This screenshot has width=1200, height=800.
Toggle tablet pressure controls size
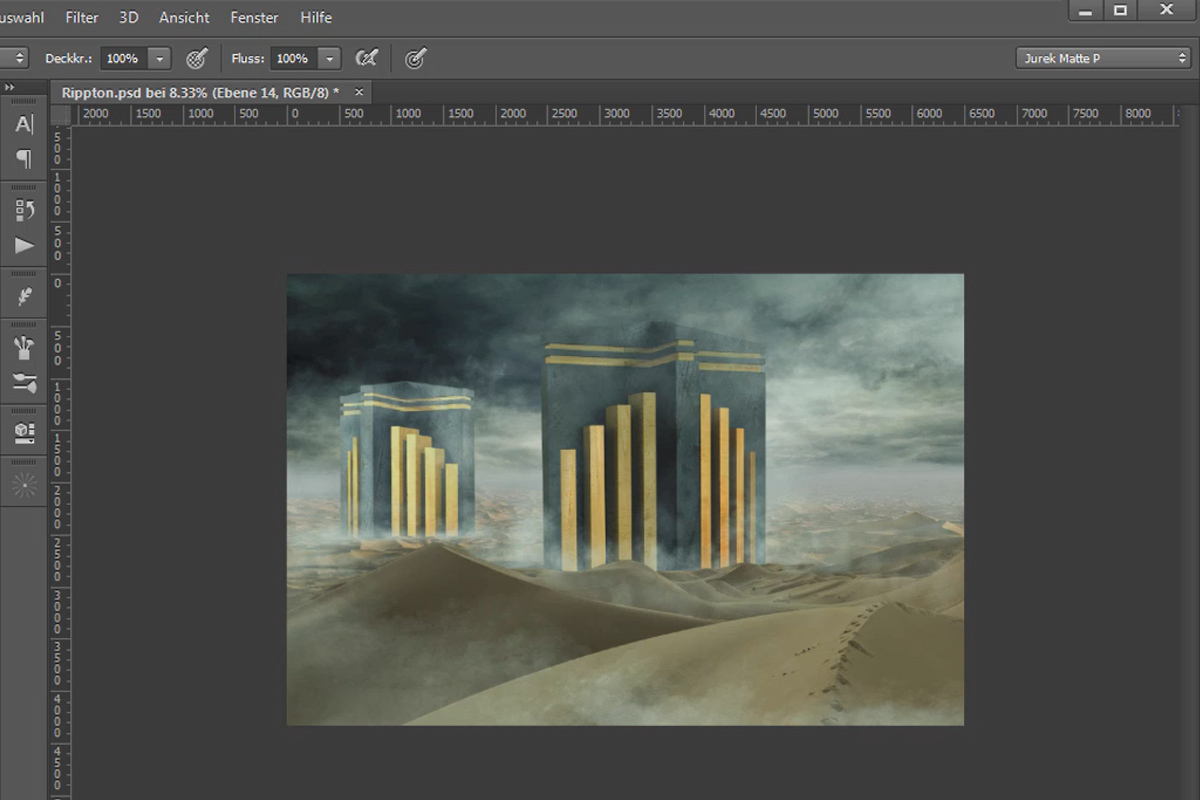click(x=416, y=58)
